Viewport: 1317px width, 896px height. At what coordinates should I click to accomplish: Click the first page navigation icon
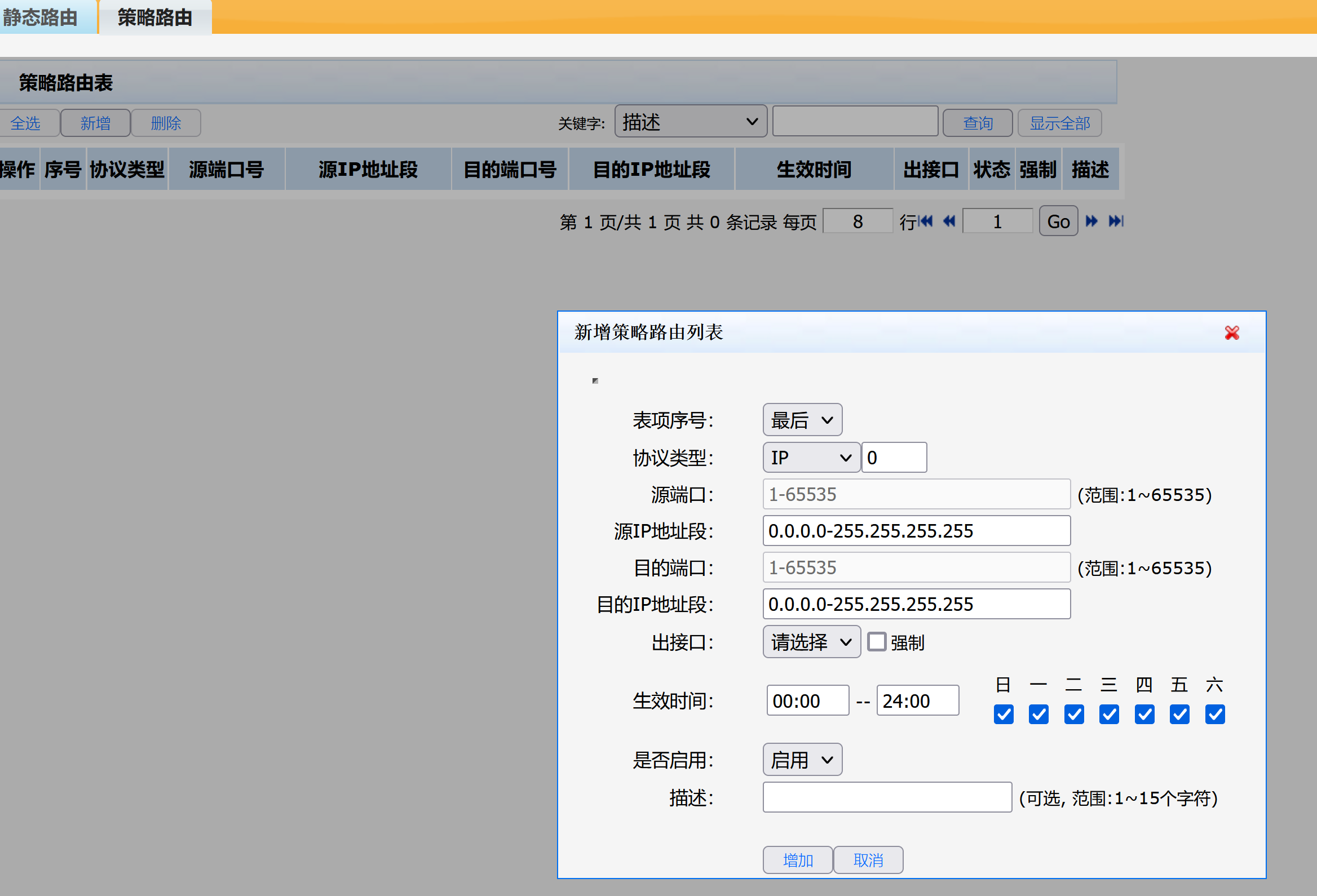pos(926,221)
